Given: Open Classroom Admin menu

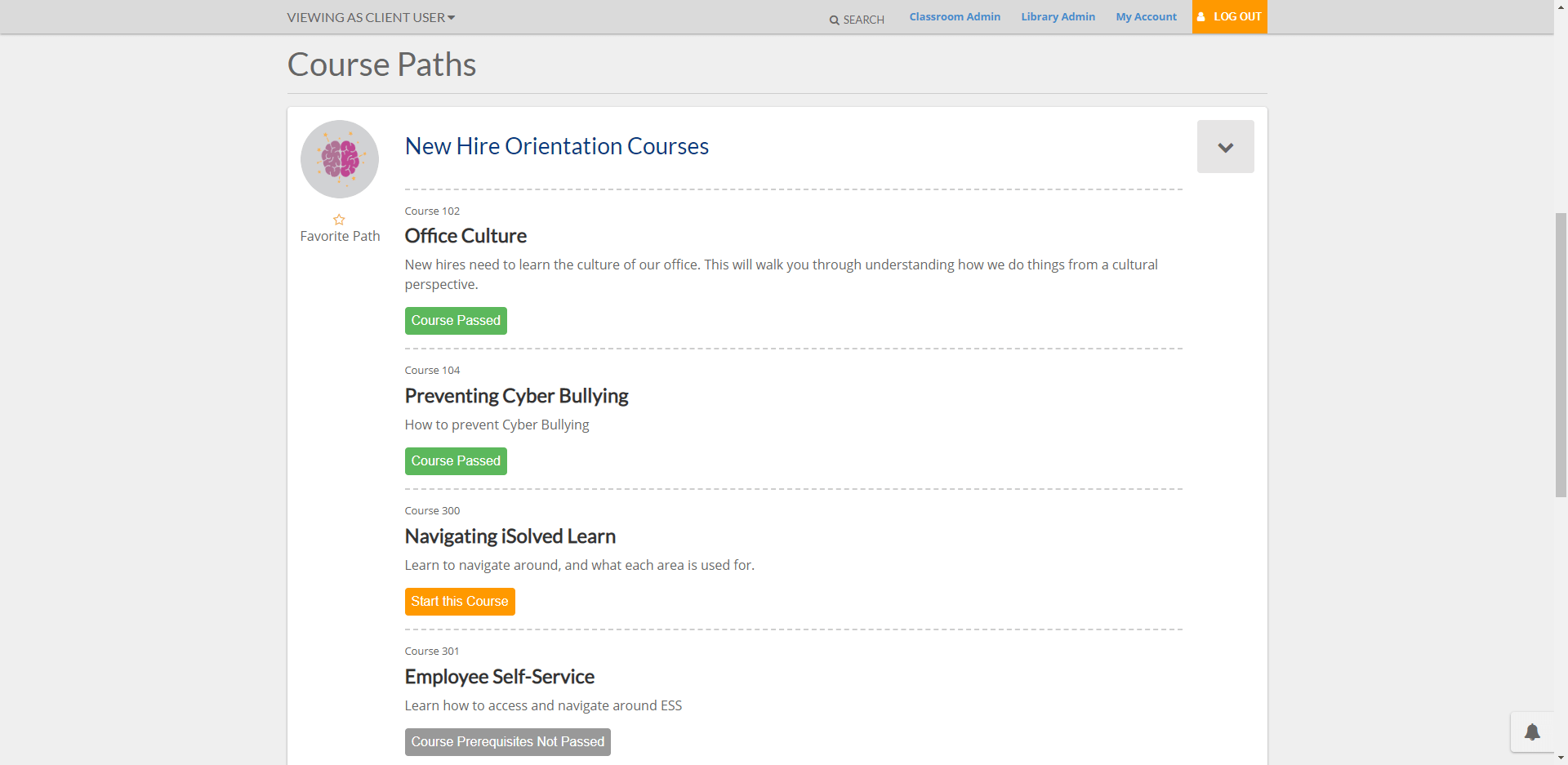Looking at the screenshot, I should click(x=955, y=16).
